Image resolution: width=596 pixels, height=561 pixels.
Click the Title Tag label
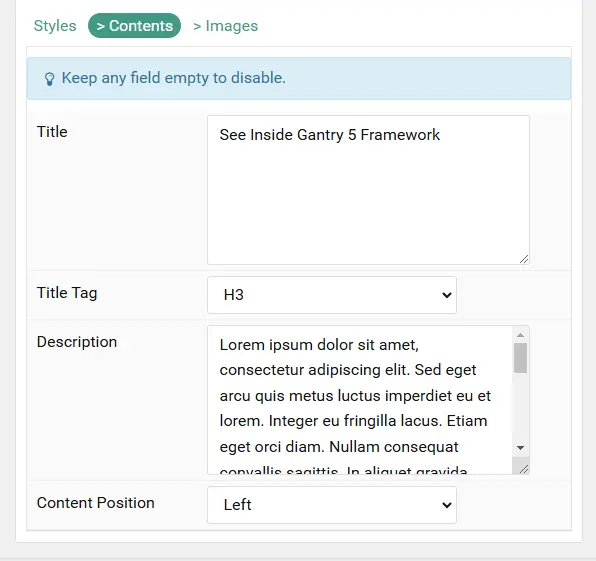click(x=67, y=293)
